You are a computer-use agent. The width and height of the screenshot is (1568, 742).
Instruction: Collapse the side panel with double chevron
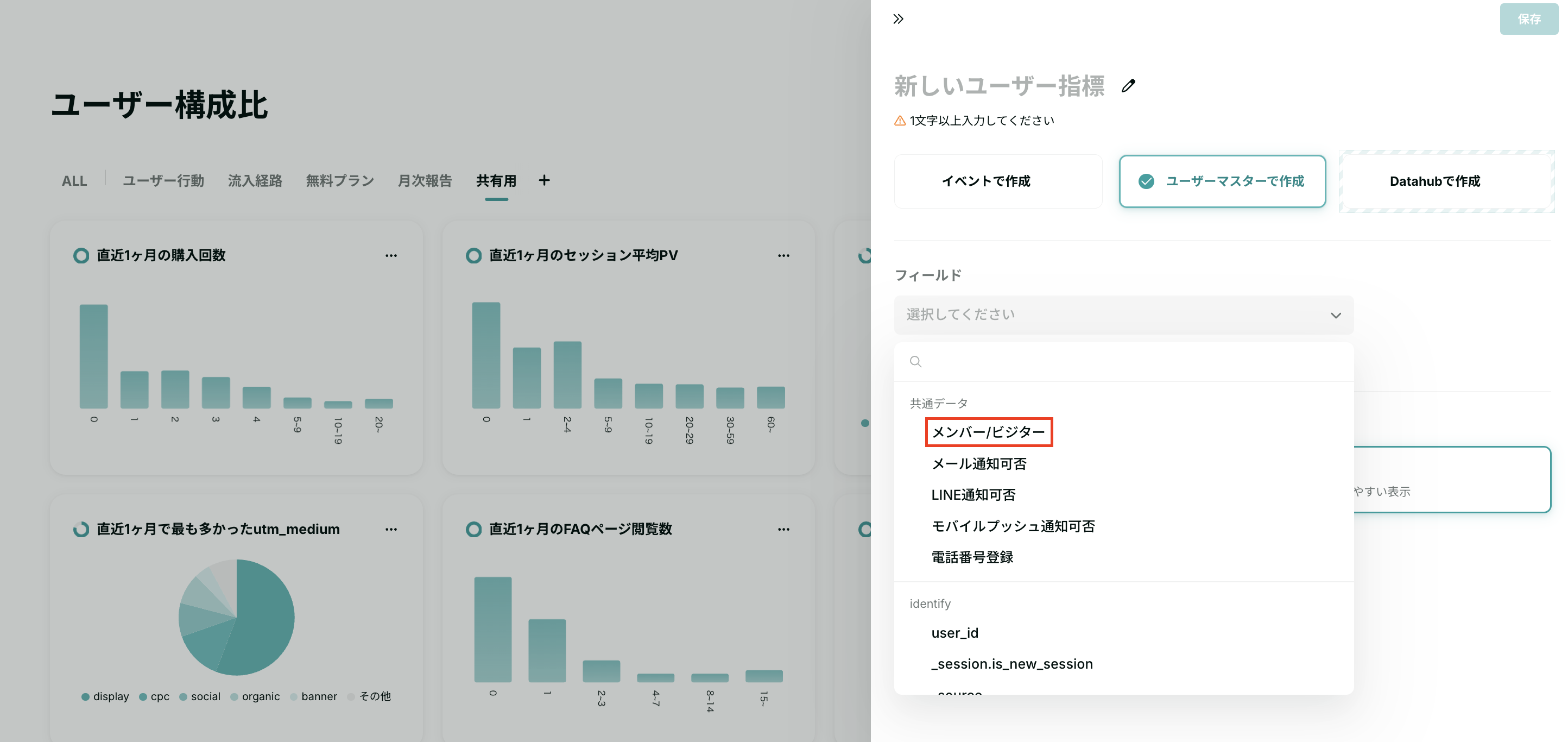point(898,19)
